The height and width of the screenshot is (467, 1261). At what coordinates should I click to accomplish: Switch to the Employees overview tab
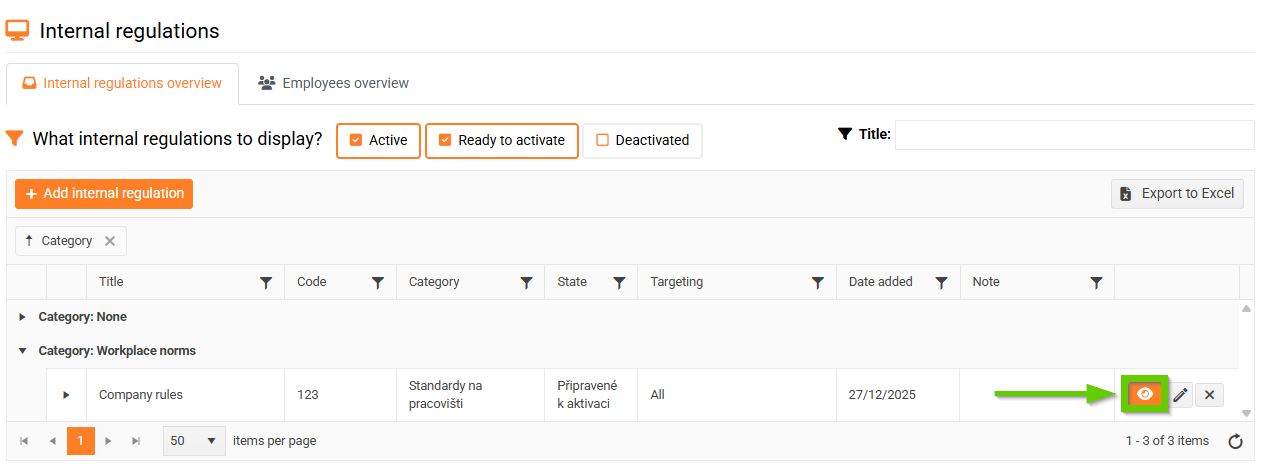click(x=334, y=83)
